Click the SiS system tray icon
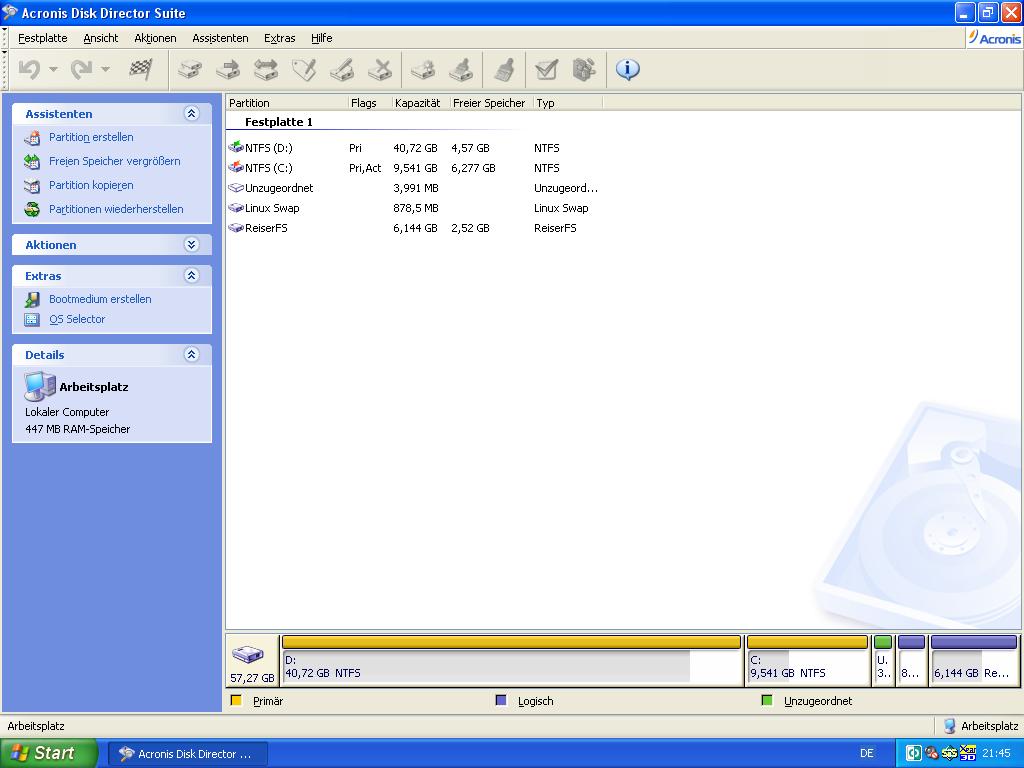The image size is (1024, 768). [x=950, y=753]
